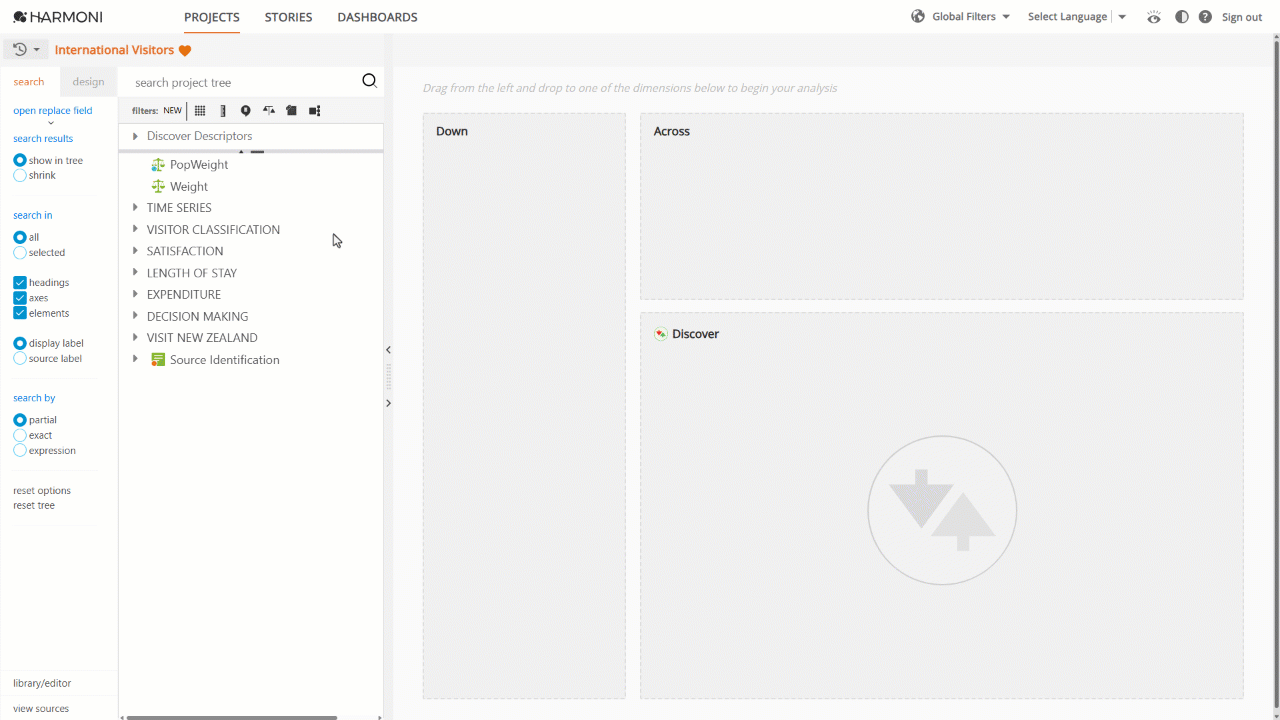Open the DASHBOARDS tab
The width and height of the screenshot is (1280, 720).
377,17
